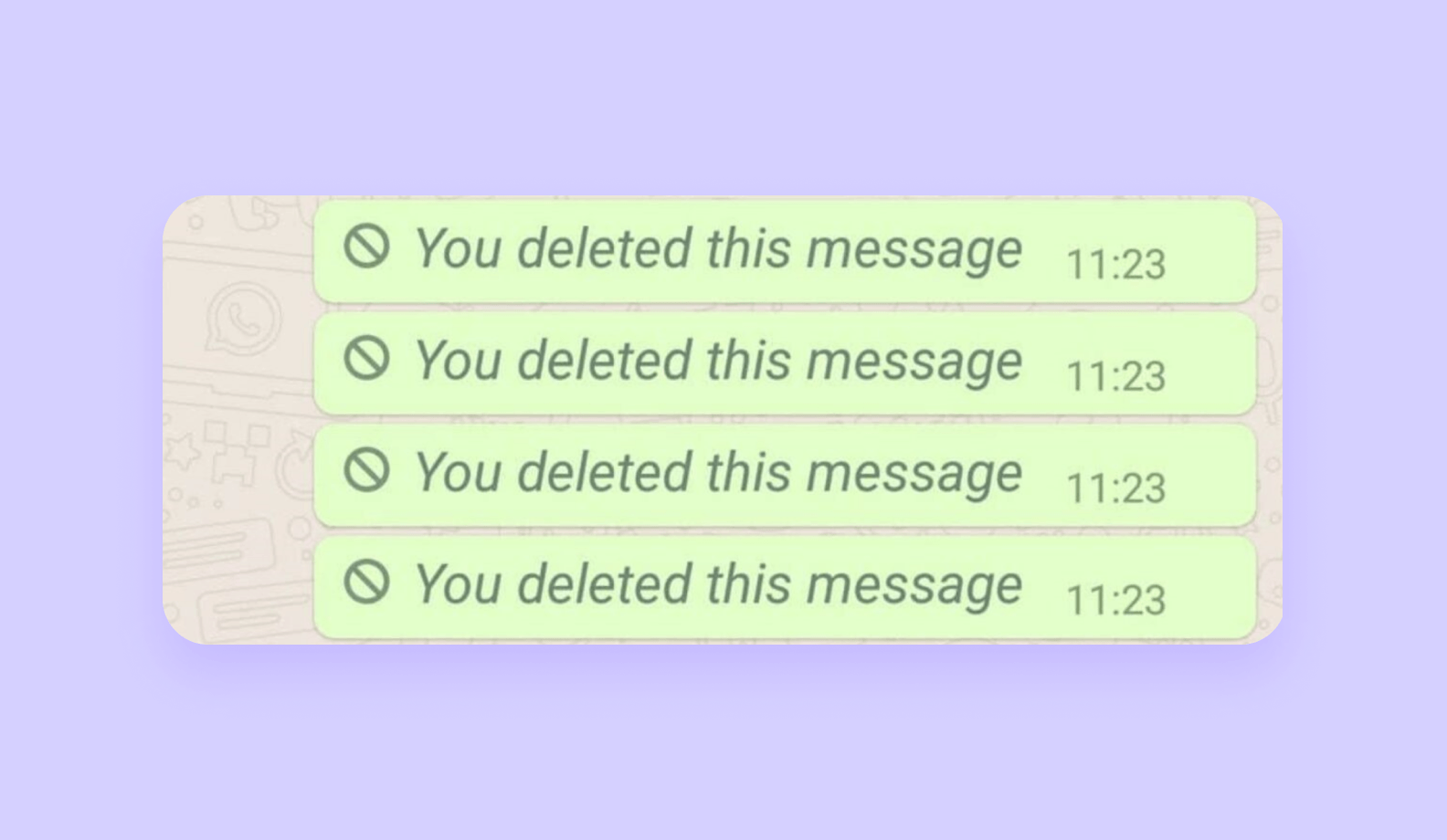Click "You deleted this message" text in third bubble

click(x=719, y=473)
